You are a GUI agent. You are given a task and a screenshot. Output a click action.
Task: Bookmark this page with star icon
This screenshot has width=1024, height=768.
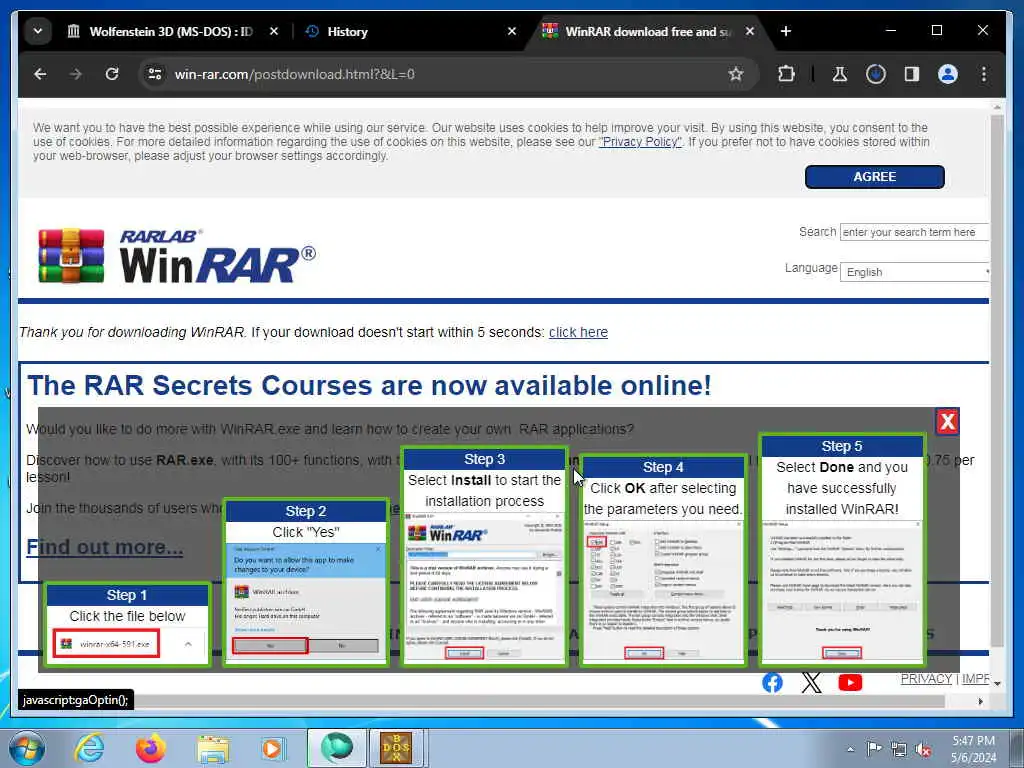(x=736, y=74)
